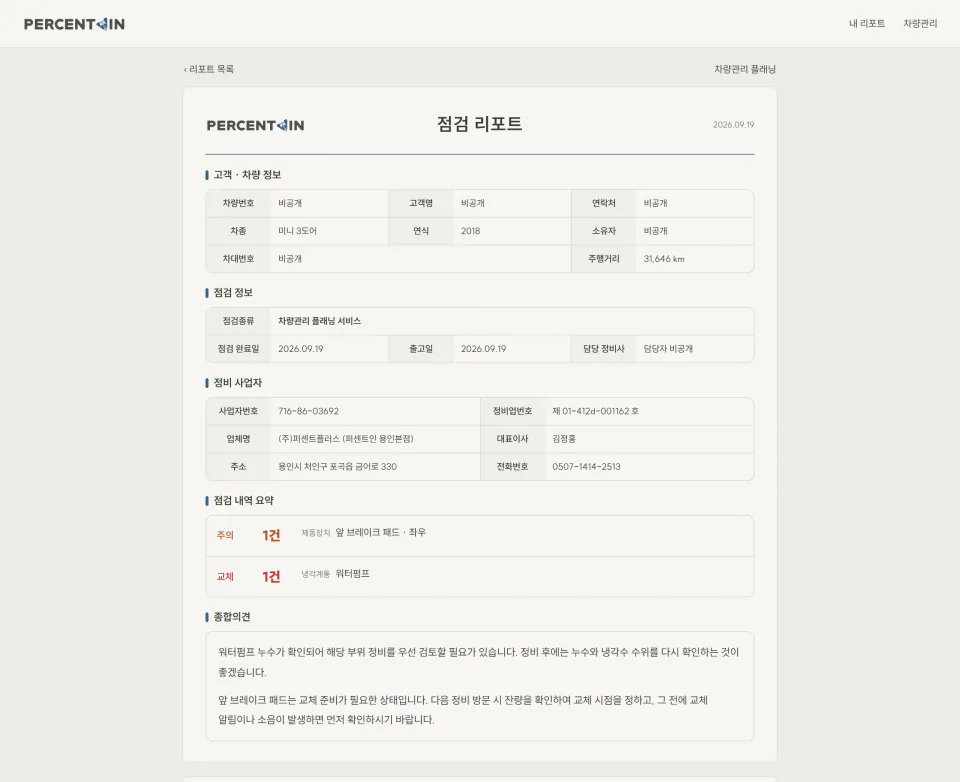Image resolution: width=960 pixels, height=782 pixels.
Task: Click the 담당자 비공개 value
Action: (668, 348)
